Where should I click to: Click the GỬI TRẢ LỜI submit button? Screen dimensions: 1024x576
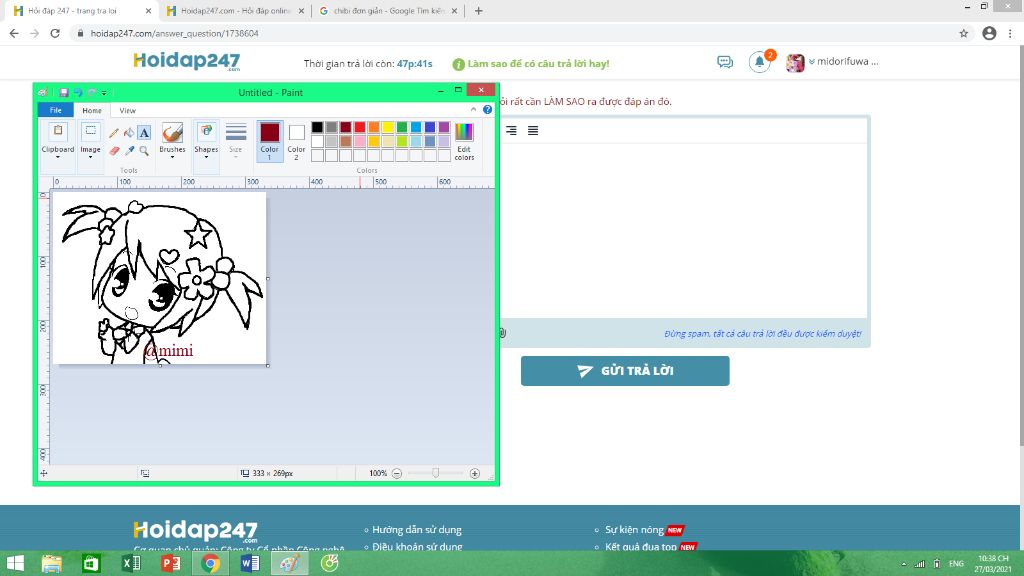click(625, 371)
